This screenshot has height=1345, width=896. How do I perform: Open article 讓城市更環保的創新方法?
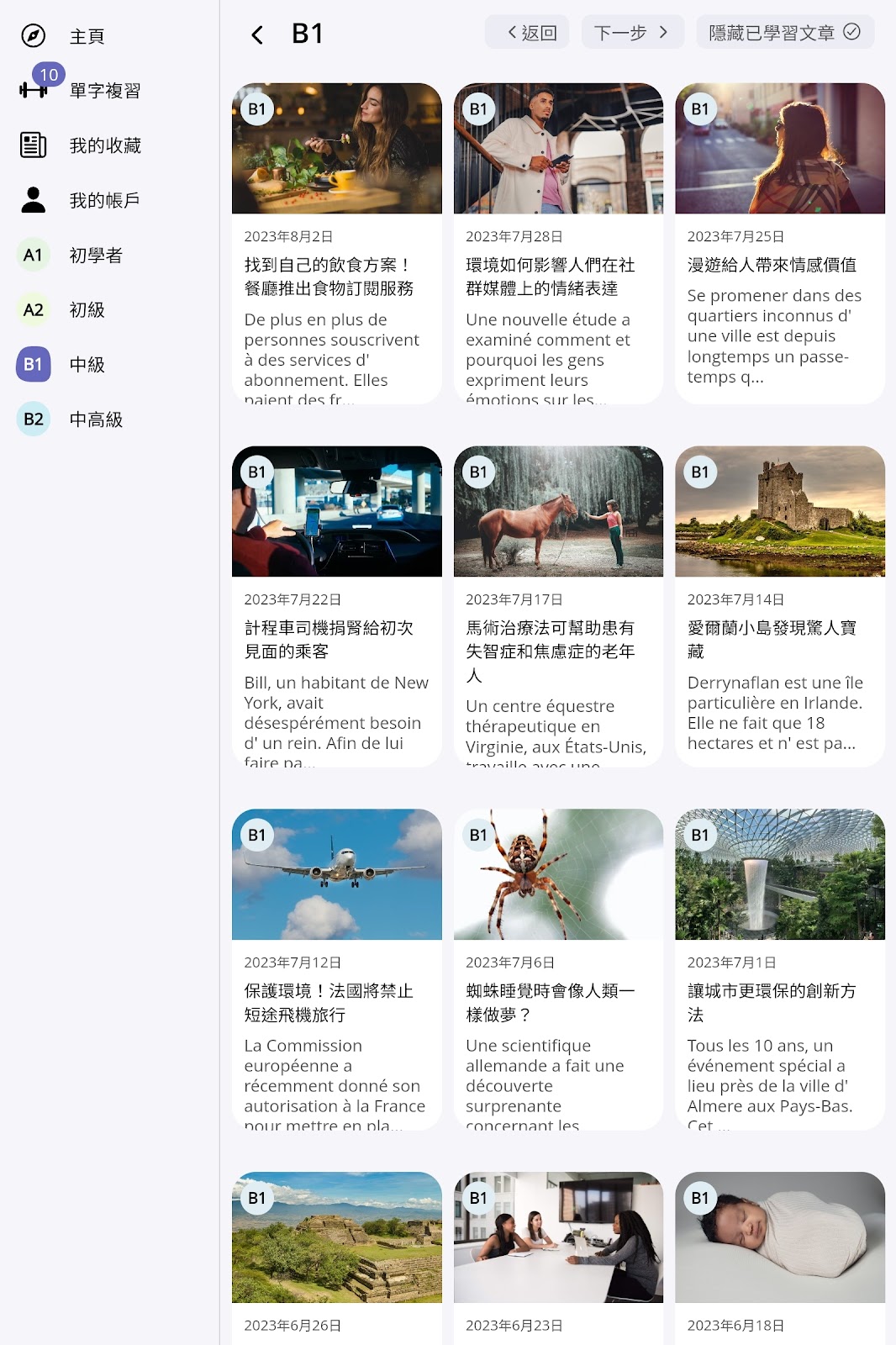click(772, 1003)
